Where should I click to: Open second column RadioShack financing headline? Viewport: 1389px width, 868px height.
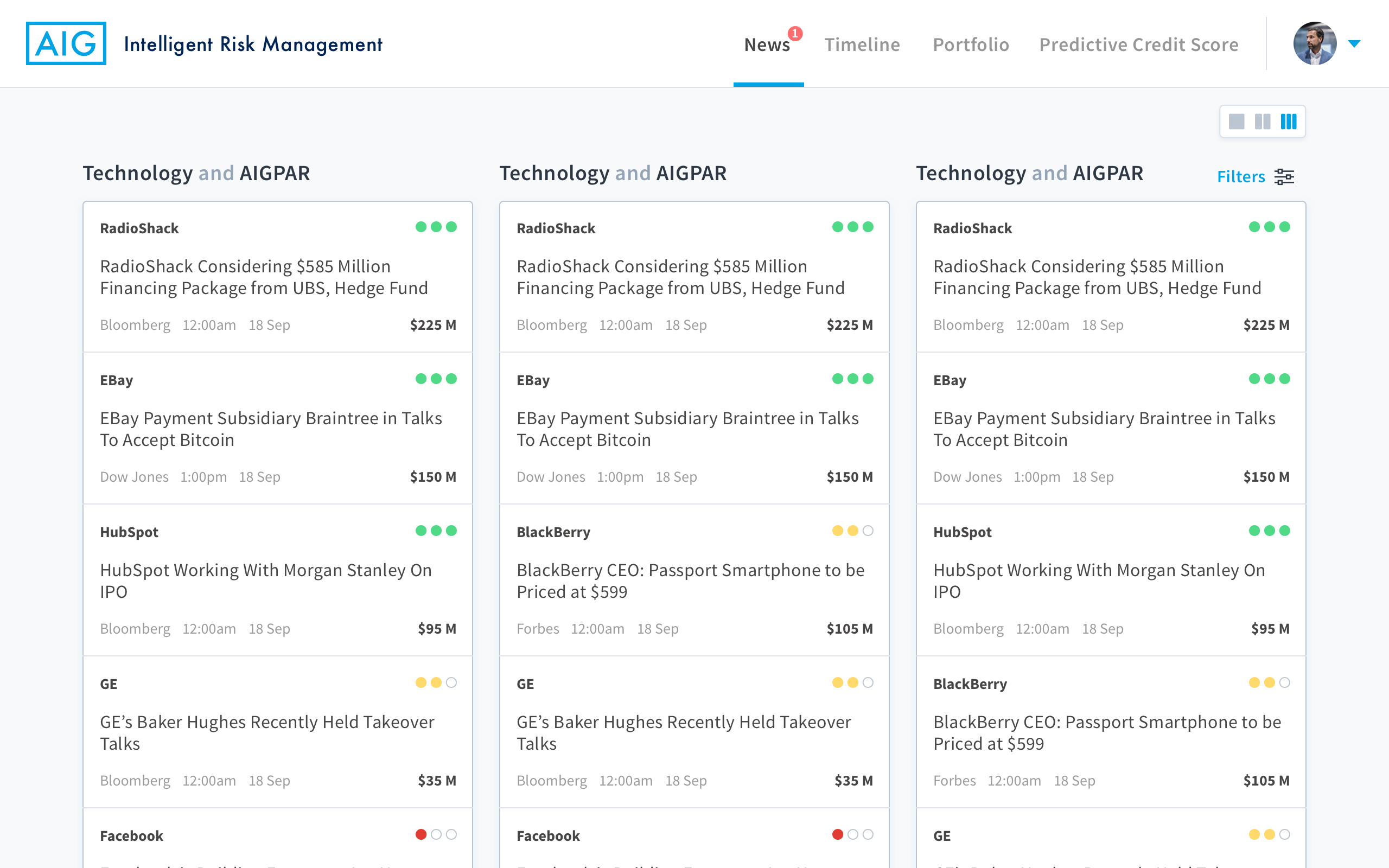681,277
